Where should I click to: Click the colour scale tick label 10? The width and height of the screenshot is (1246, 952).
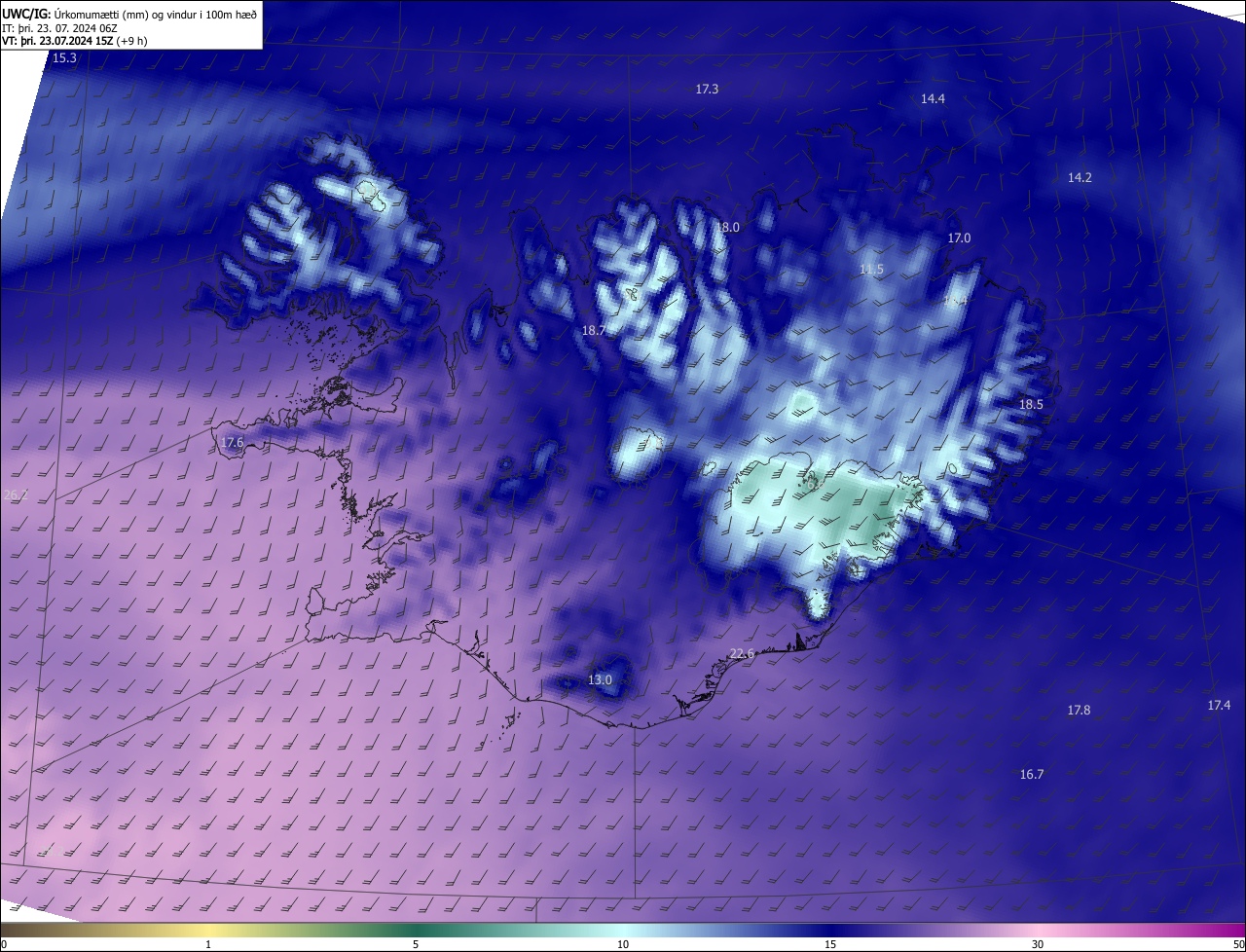[623, 945]
